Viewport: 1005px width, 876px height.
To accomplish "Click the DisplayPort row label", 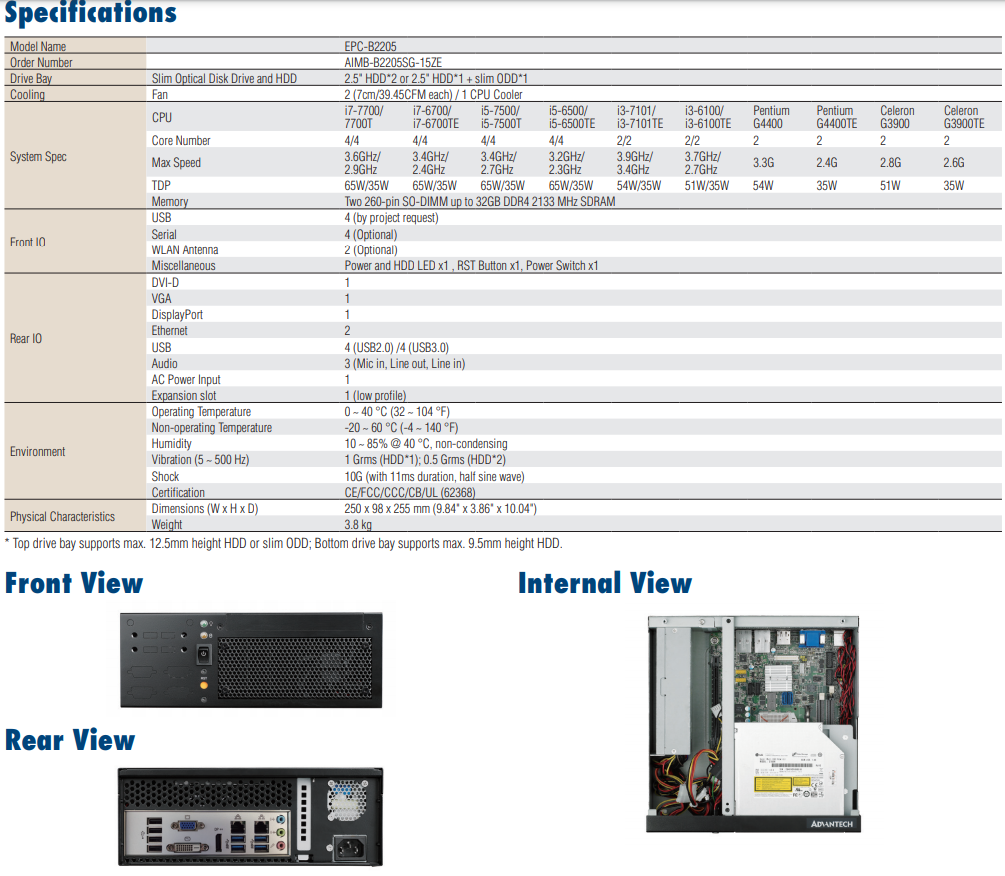I will [x=177, y=315].
